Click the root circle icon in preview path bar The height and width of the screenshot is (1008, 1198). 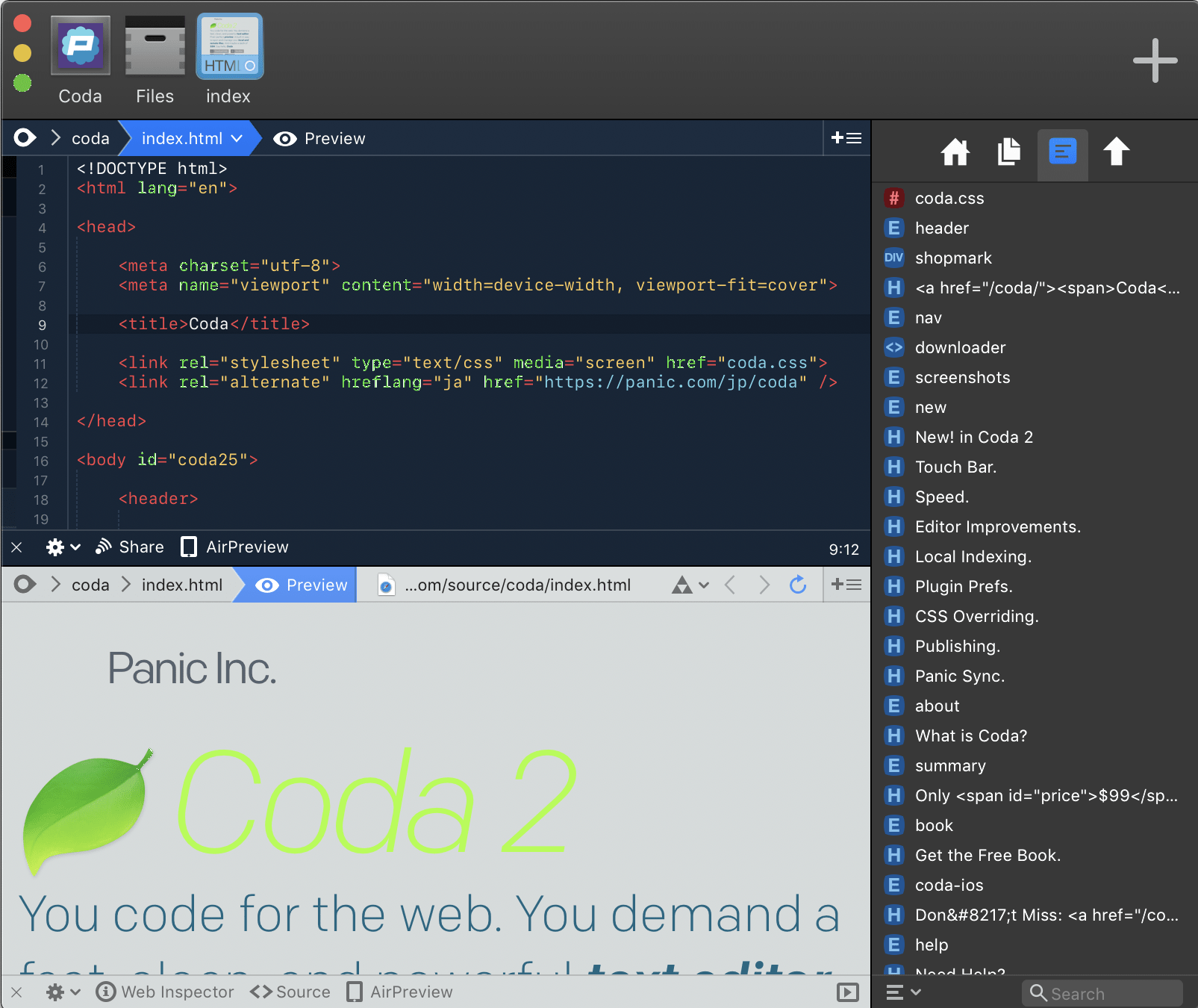[25, 585]
